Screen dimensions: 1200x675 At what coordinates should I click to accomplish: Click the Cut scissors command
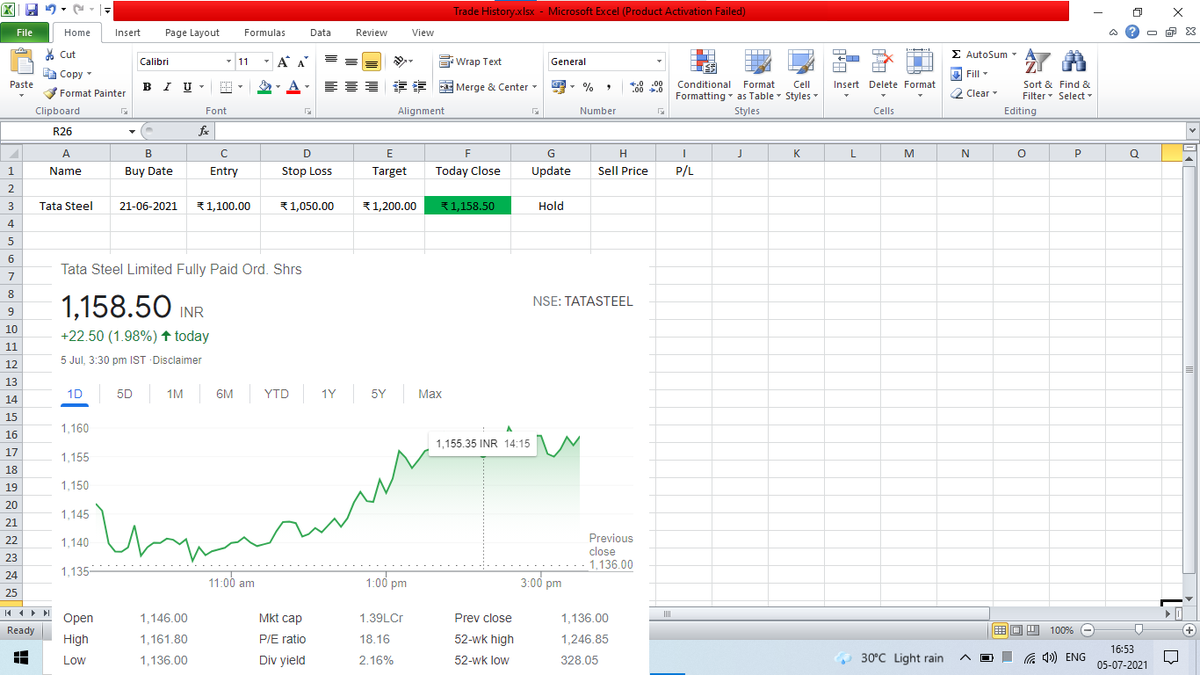pyautogui.click(x=60, y=55)
